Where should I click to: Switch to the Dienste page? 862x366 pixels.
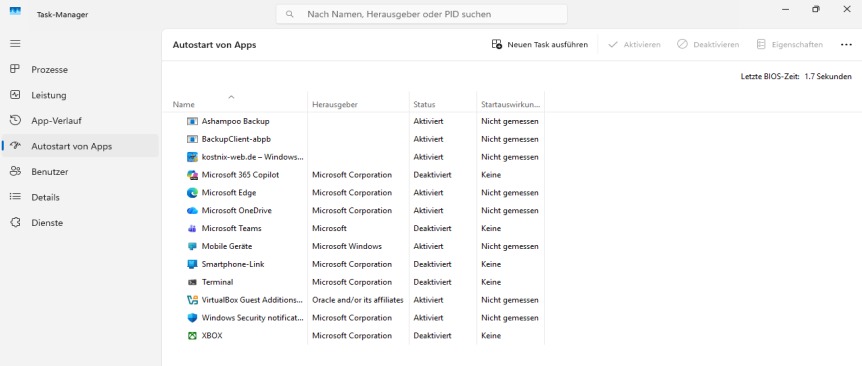coord(80,223)
